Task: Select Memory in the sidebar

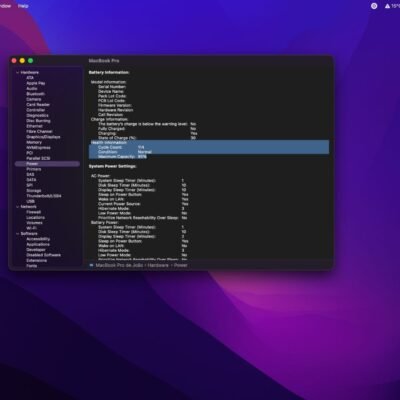Action: click(34, 142)
